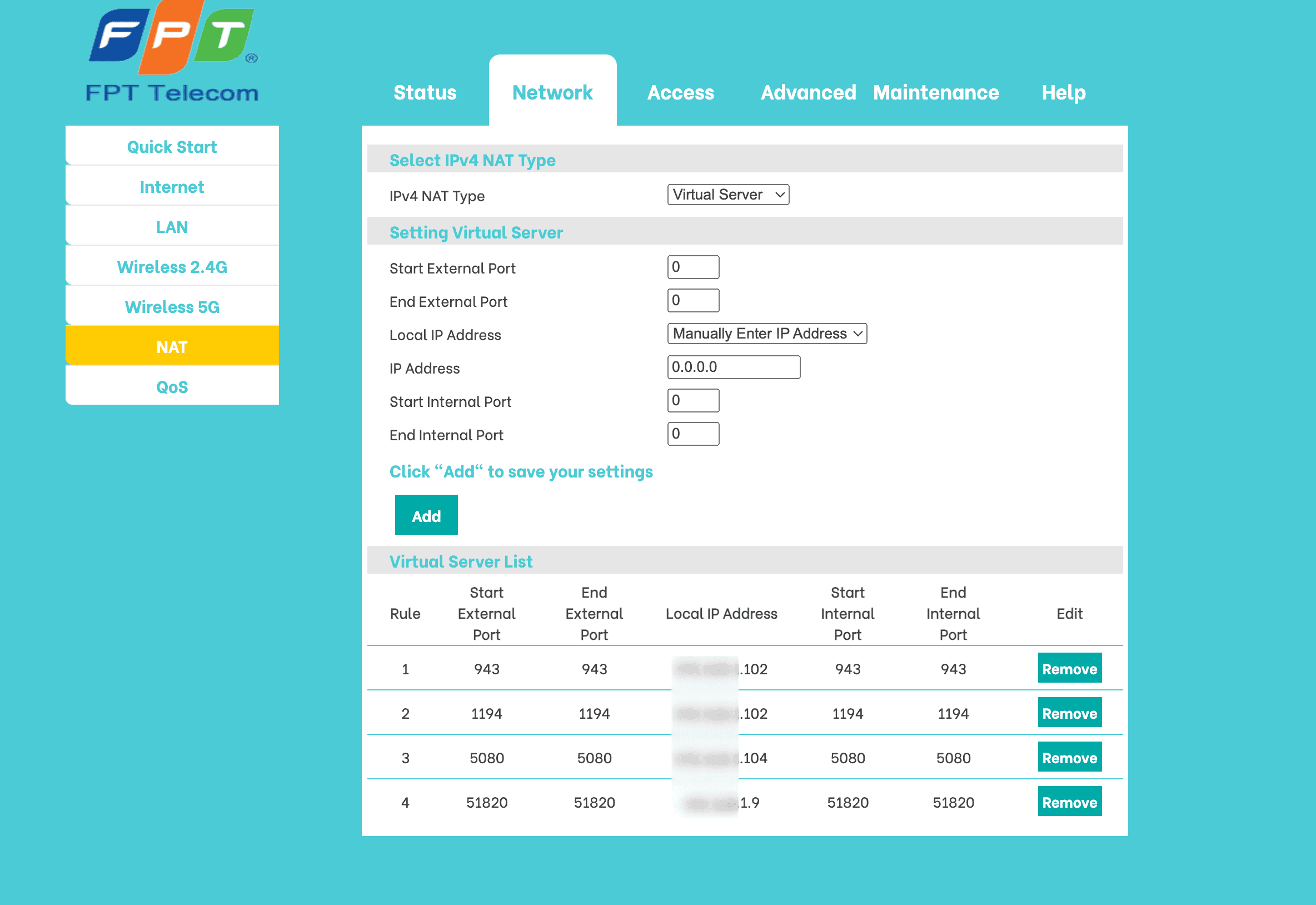Open the Maintenance tab
Image resolution: width=1316 pixels, height=905 pixels.
coord(936,92)
